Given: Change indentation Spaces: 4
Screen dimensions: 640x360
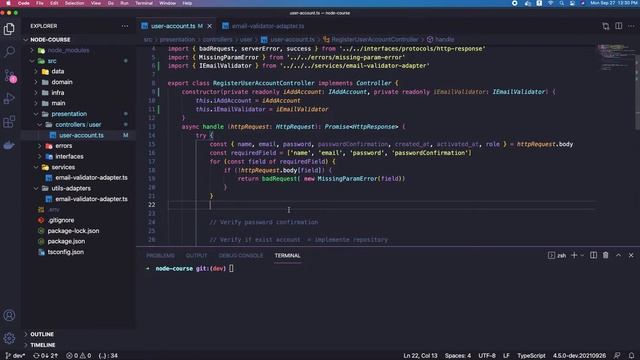Looking at the screenshot, I should point(458,356).
